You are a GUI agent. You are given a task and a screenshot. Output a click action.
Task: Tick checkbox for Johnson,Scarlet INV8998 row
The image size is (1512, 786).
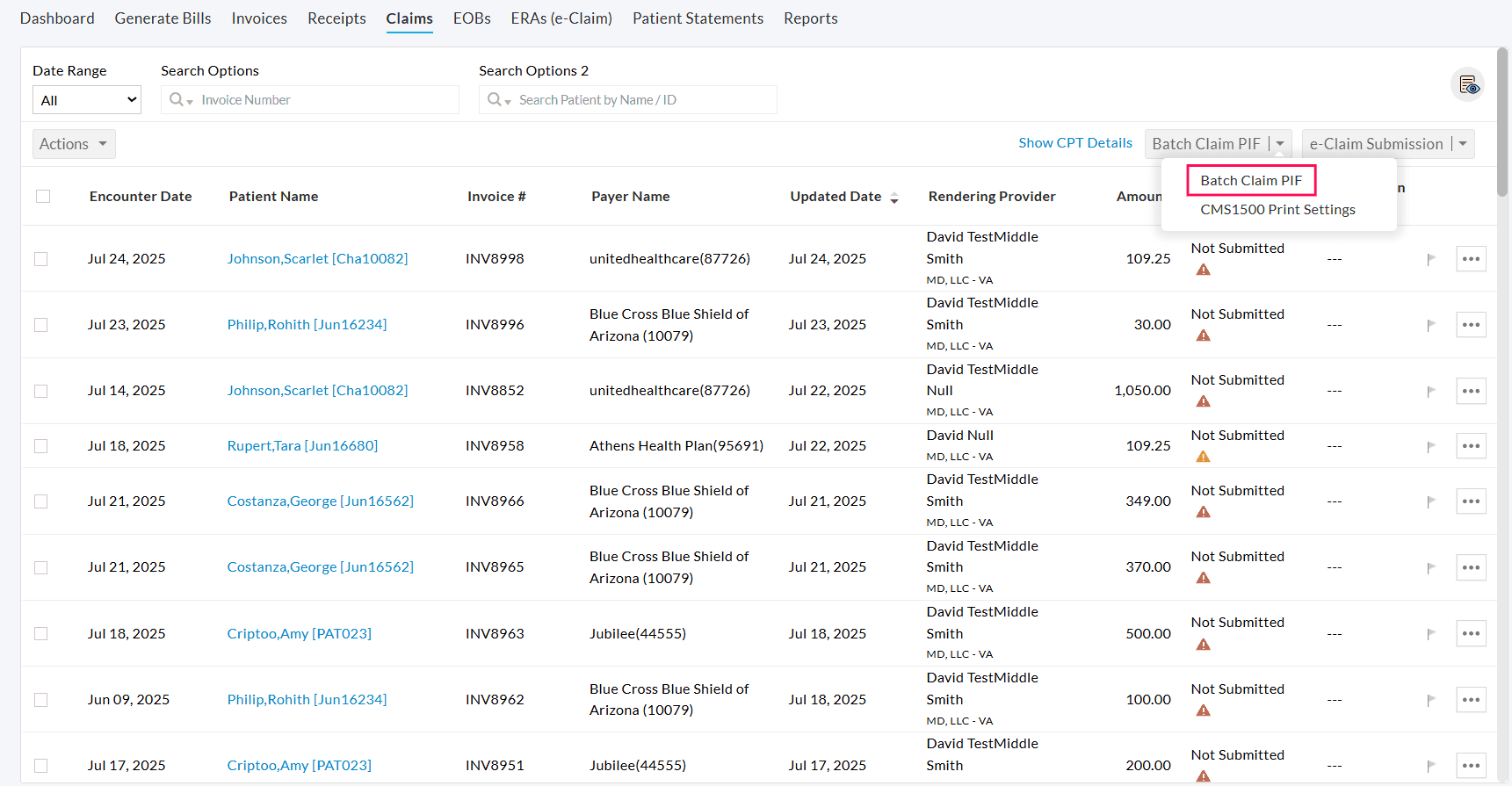[41, 259]
